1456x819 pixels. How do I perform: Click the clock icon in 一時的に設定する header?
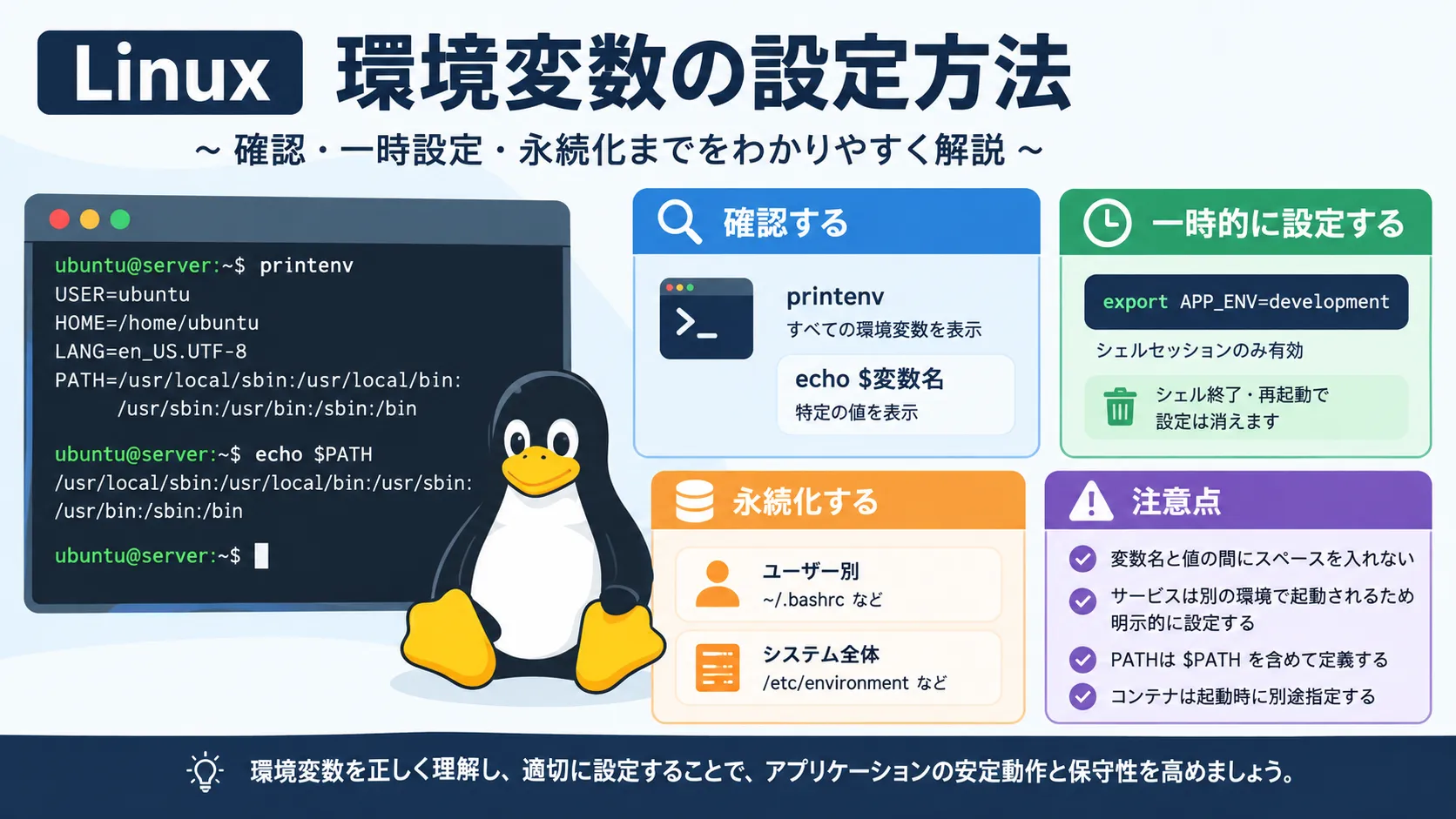pos(1107,223)
